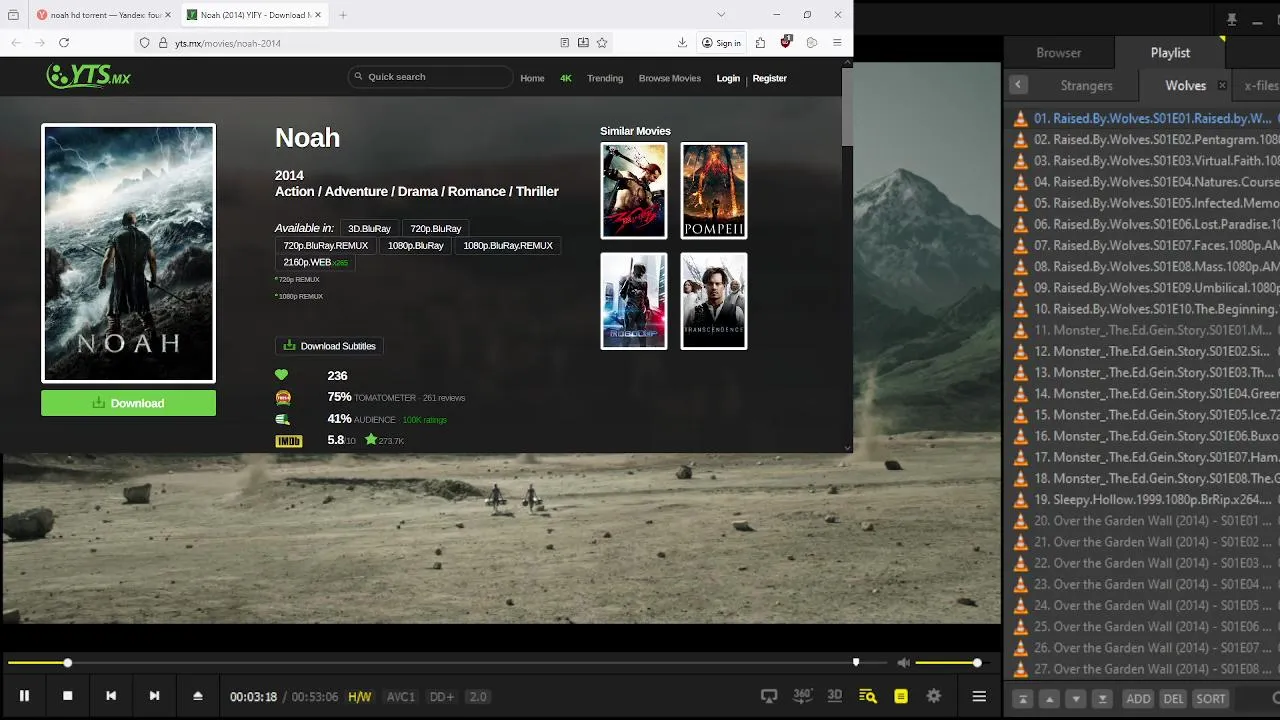Screen dimensions: 1280x720
Task: Skip to the next playlist track
Action: tap(154, 696)
